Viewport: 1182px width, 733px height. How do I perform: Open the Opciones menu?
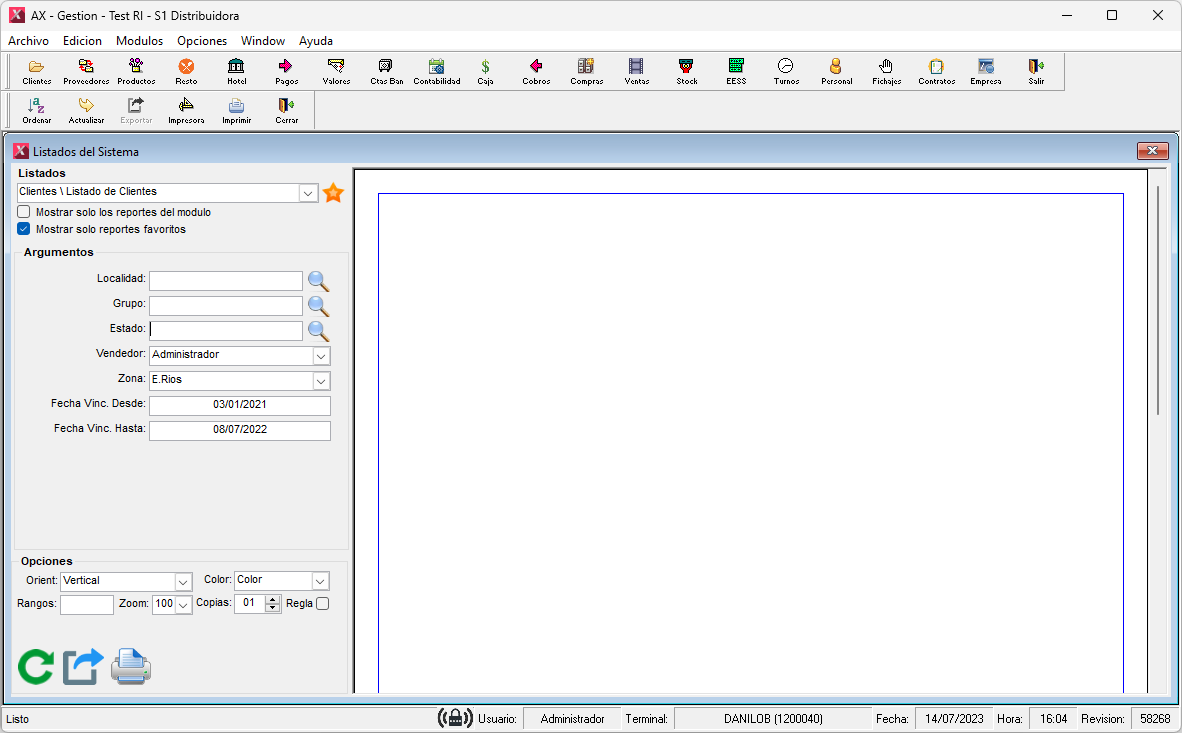click(x=202, y=41)
